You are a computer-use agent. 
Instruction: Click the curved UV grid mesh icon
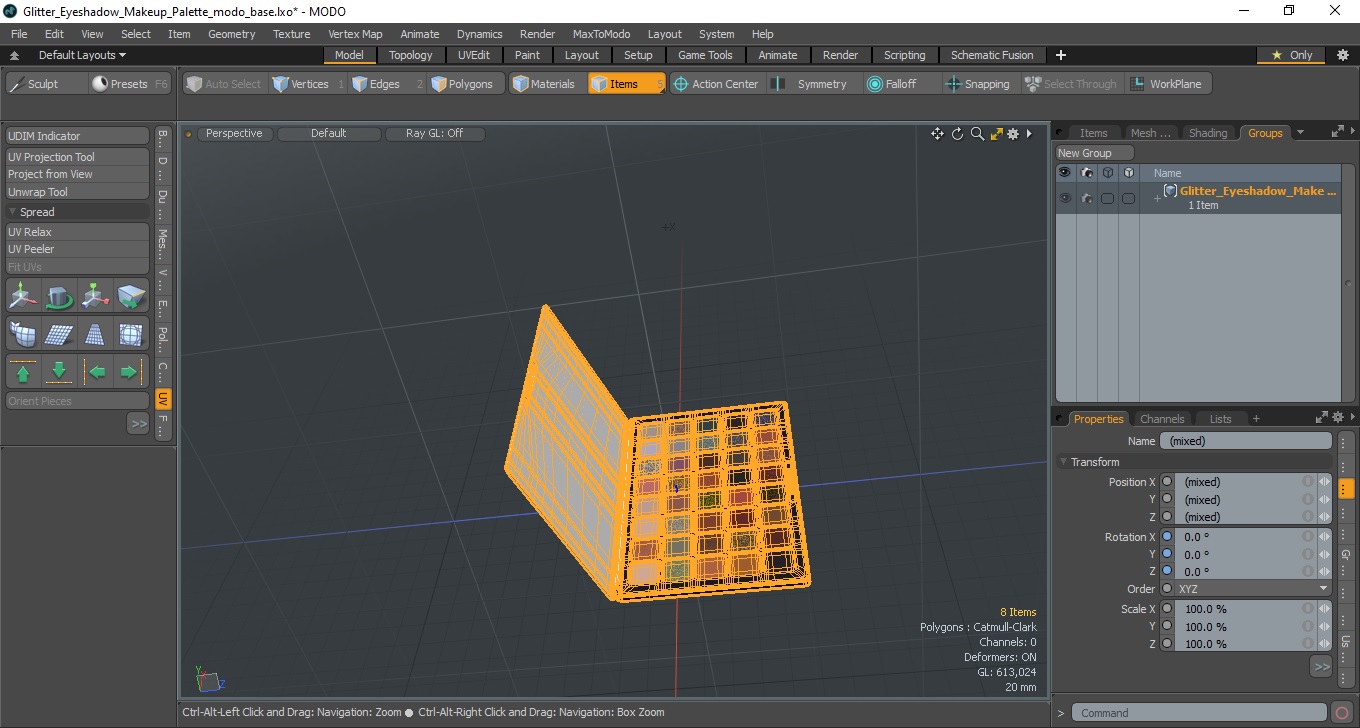point(23,334)
